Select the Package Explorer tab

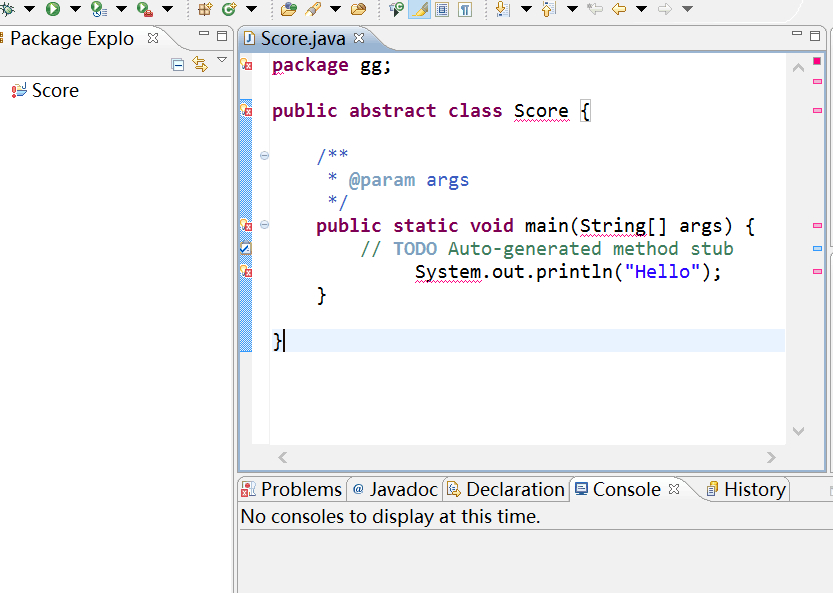[x=72, y=38]
